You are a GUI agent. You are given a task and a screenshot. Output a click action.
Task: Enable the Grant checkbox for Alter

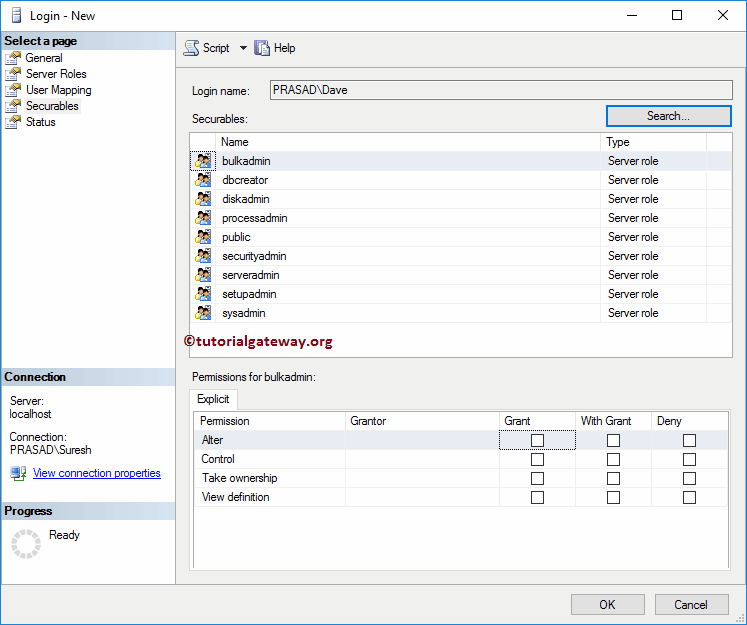[537, 440]
